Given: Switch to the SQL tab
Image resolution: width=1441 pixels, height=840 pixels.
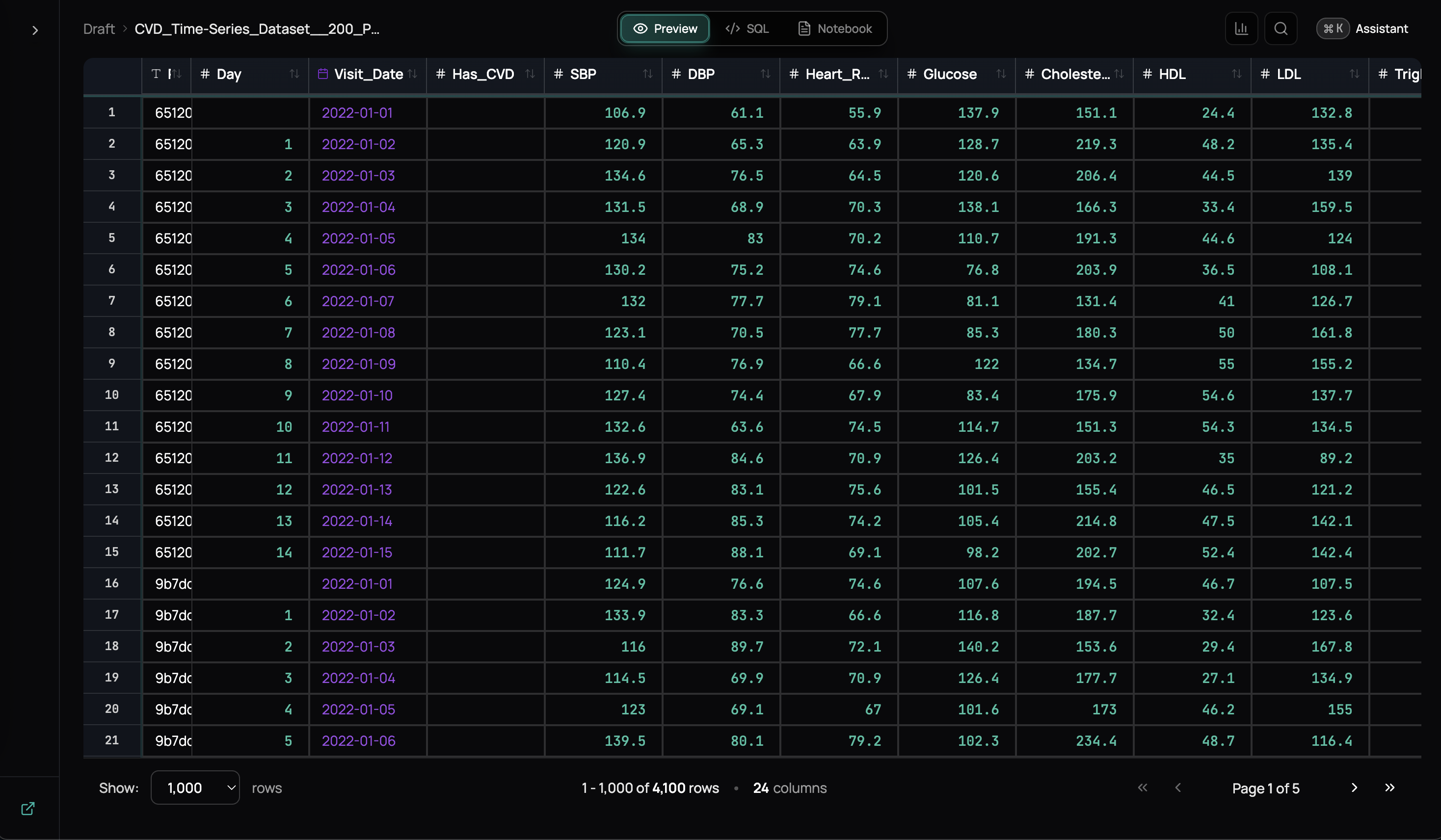Looking at the screenshot, I should click(x=747, y=28).
